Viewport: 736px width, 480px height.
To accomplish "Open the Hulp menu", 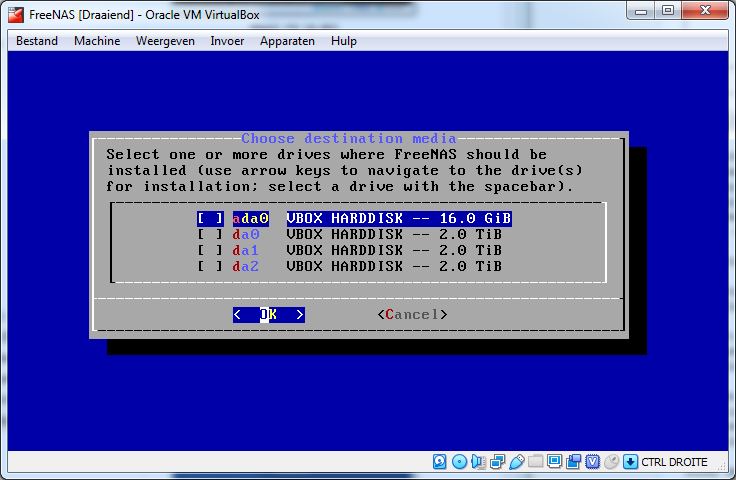I will pyautogui.click(x=344, y=41).
